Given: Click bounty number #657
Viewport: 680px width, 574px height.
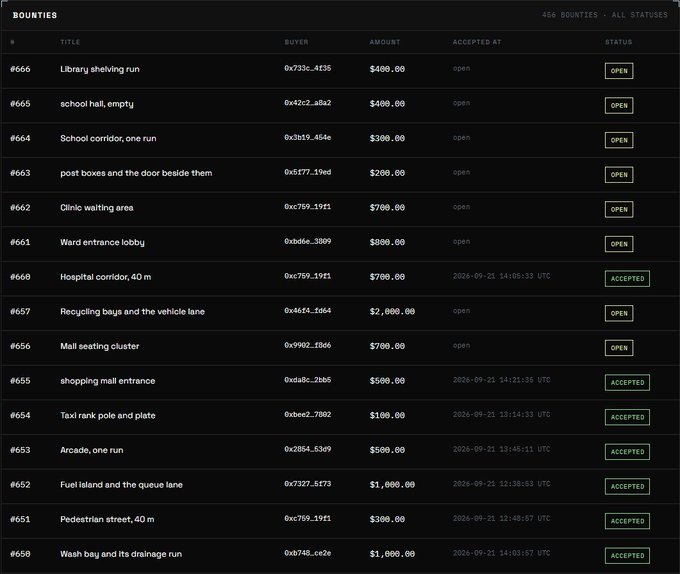Looking at the screenshot, I should [x=20, y=311].
